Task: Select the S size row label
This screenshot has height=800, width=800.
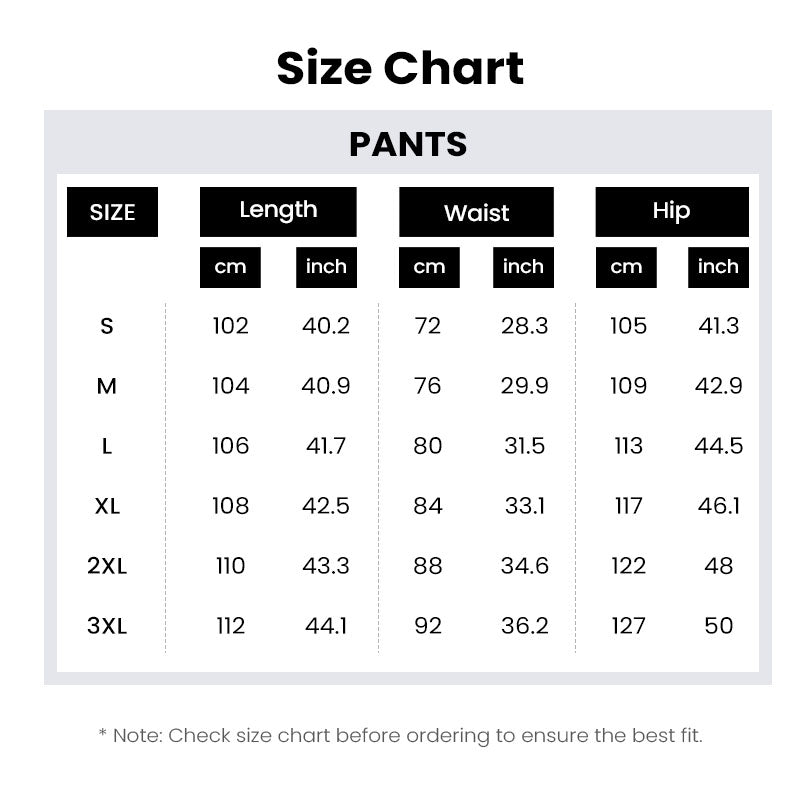Action: point(107,326)
